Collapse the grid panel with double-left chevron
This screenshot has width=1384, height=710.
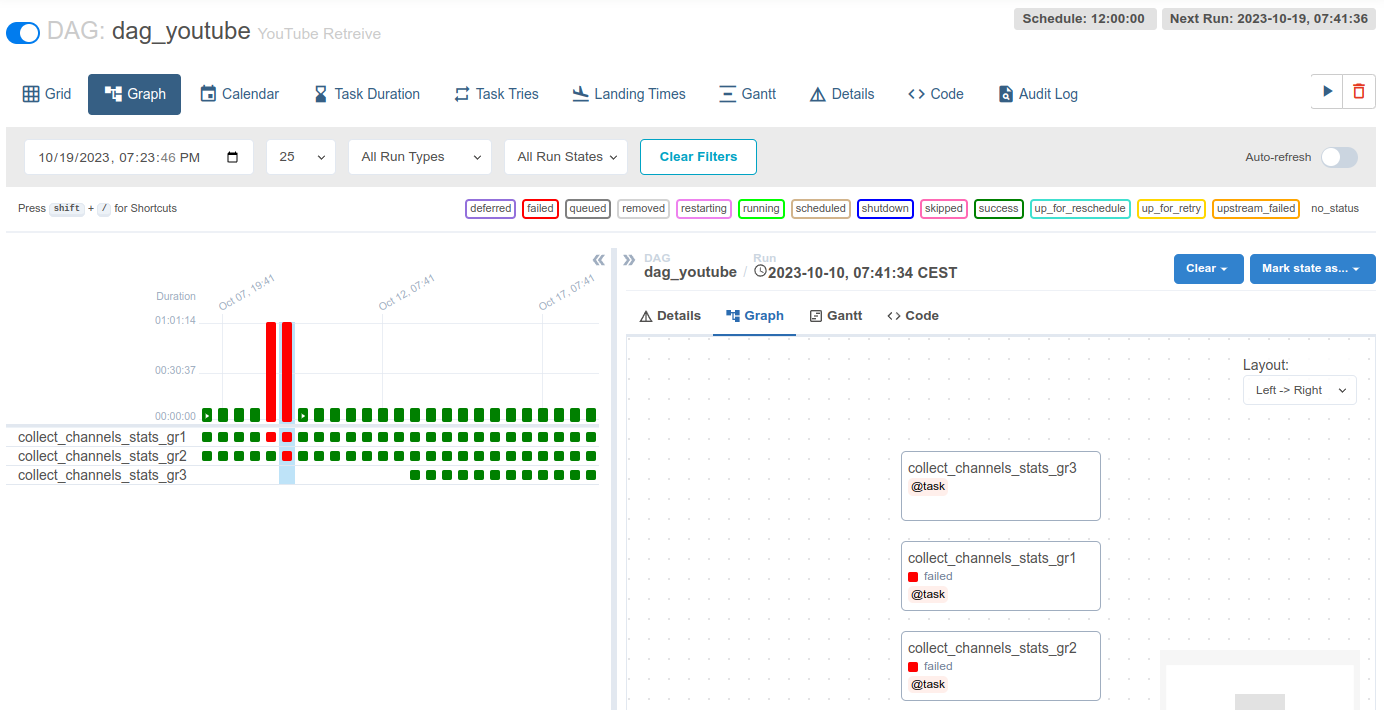coord(598,260)
